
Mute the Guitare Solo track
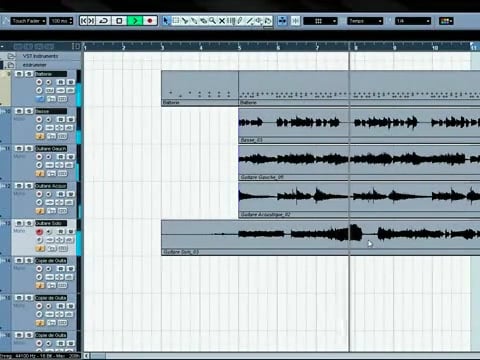19,223
